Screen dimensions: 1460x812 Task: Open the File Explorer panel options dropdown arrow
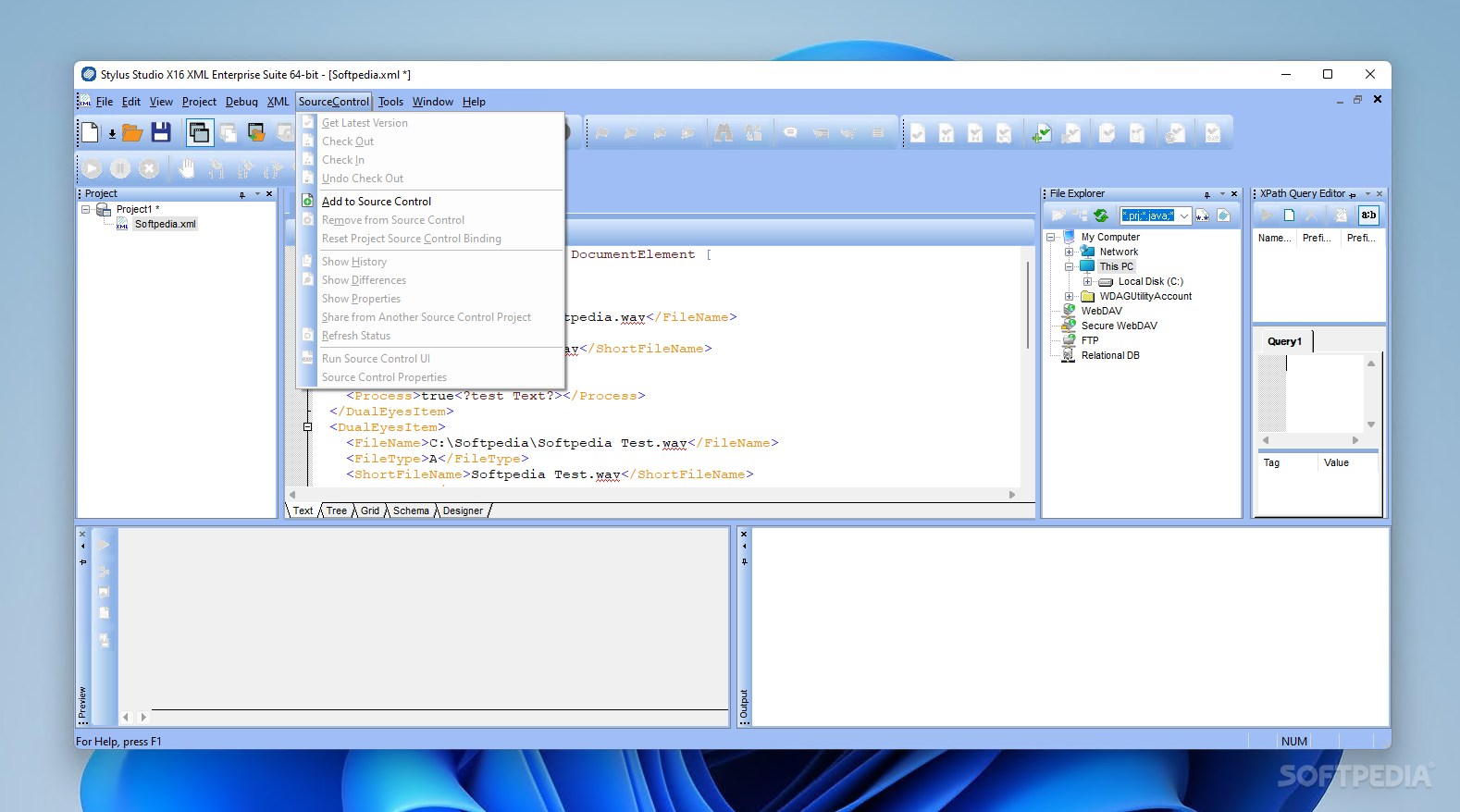tap(1222, 194)
